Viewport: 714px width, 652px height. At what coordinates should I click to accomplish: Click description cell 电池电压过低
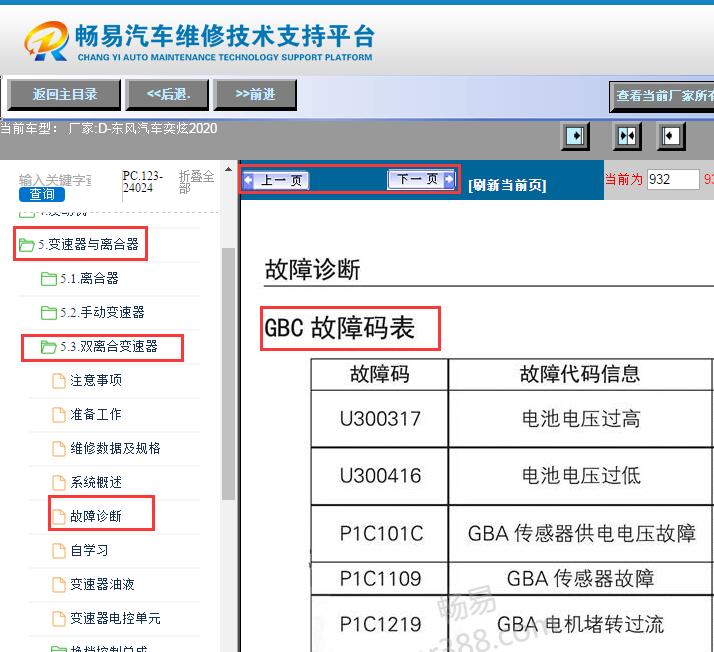pyautogui.click(x=581, y=476)
